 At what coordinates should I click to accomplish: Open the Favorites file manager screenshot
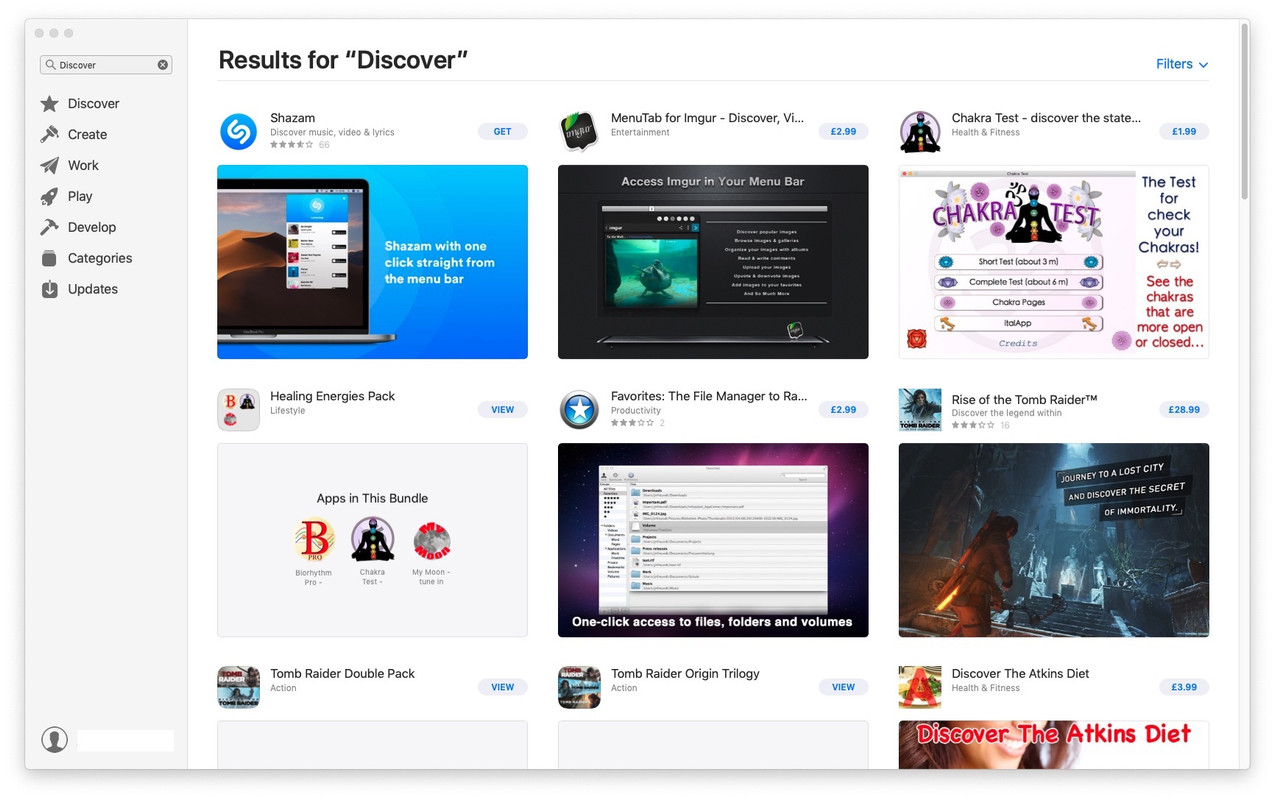(713, 540)
